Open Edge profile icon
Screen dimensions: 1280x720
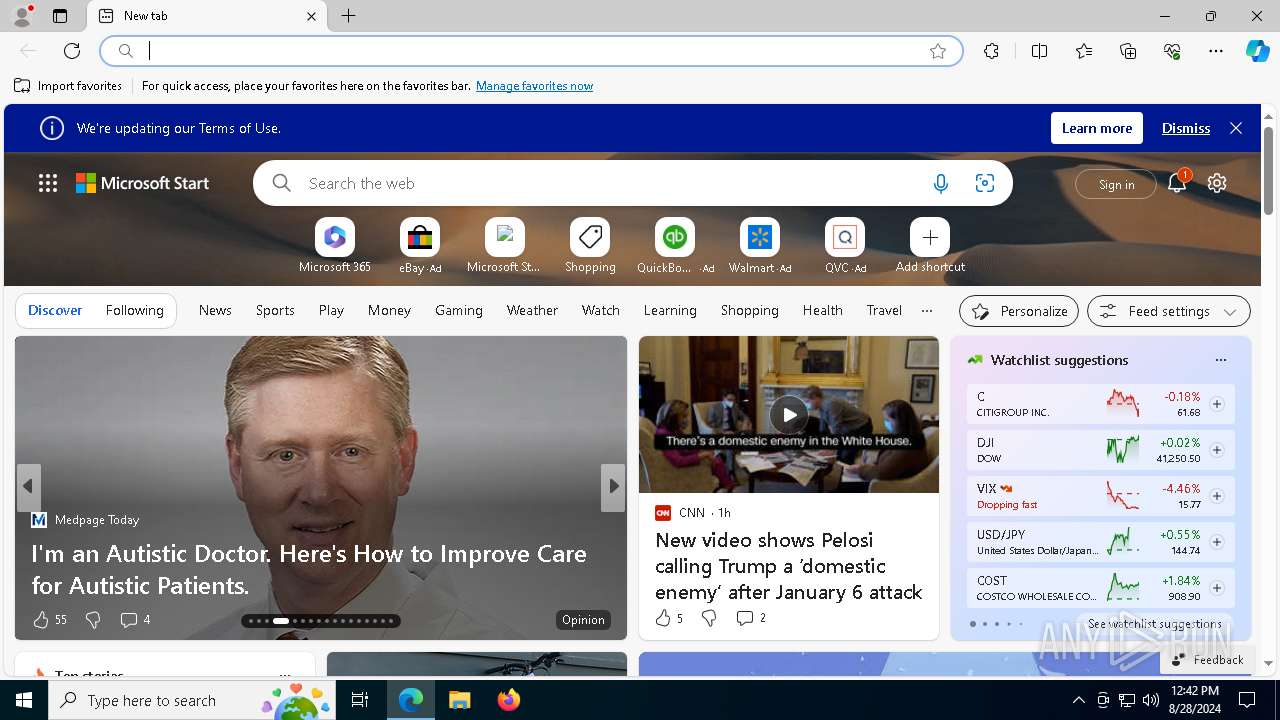pos(22,16)
